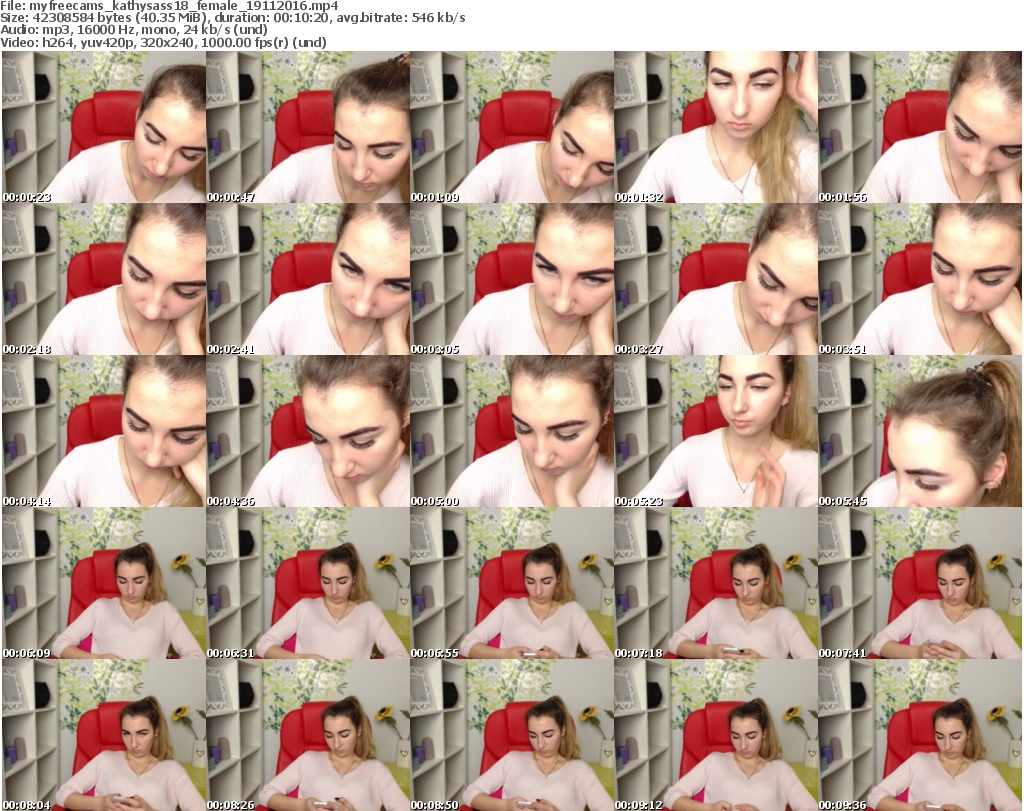Choose the thumbnail stamped 00:09:36
Viewport: 1024px width, 811px height.
pos(920,735)
